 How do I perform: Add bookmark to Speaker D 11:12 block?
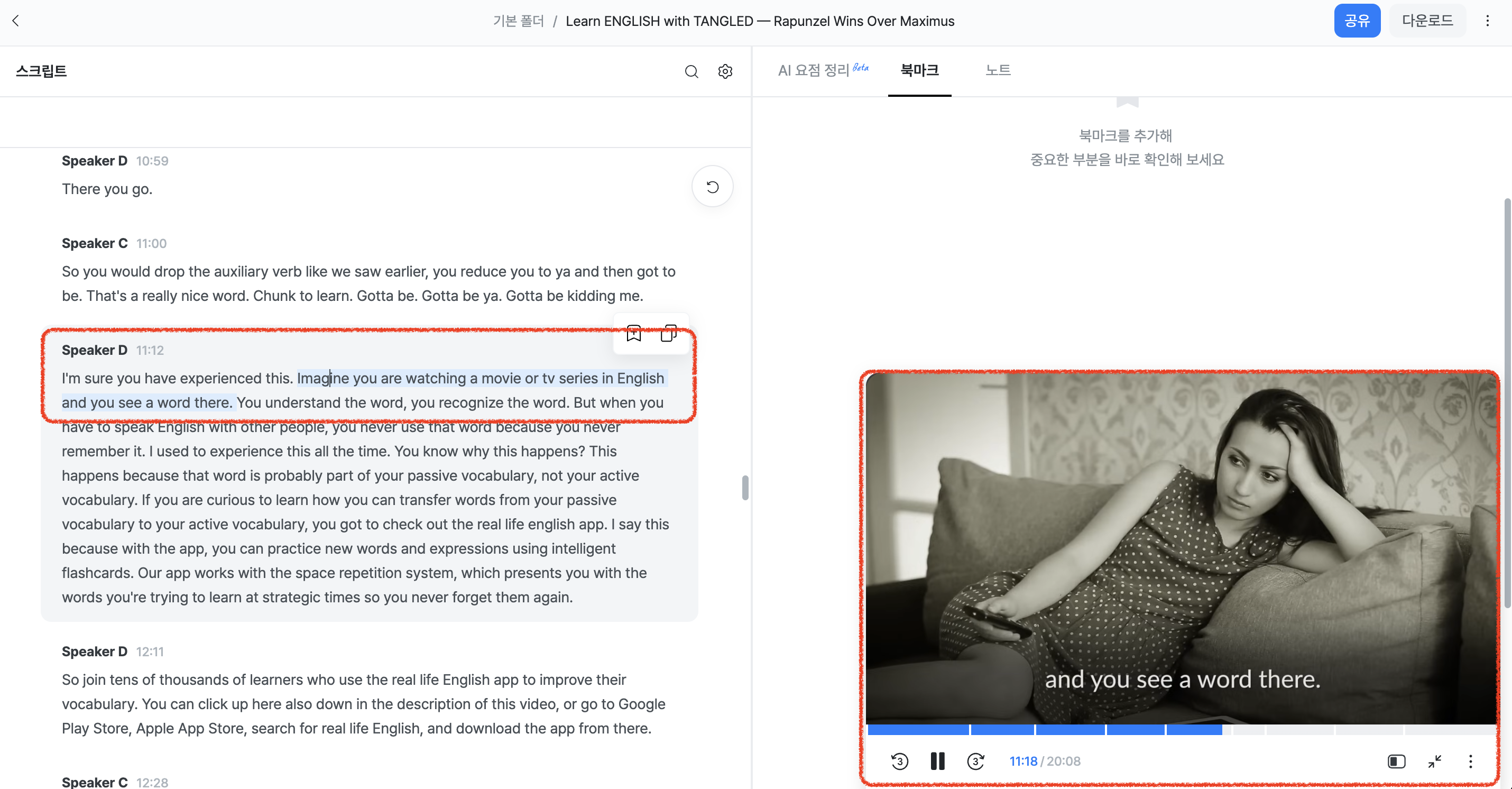pyautogui.click(x=634, y=334)
